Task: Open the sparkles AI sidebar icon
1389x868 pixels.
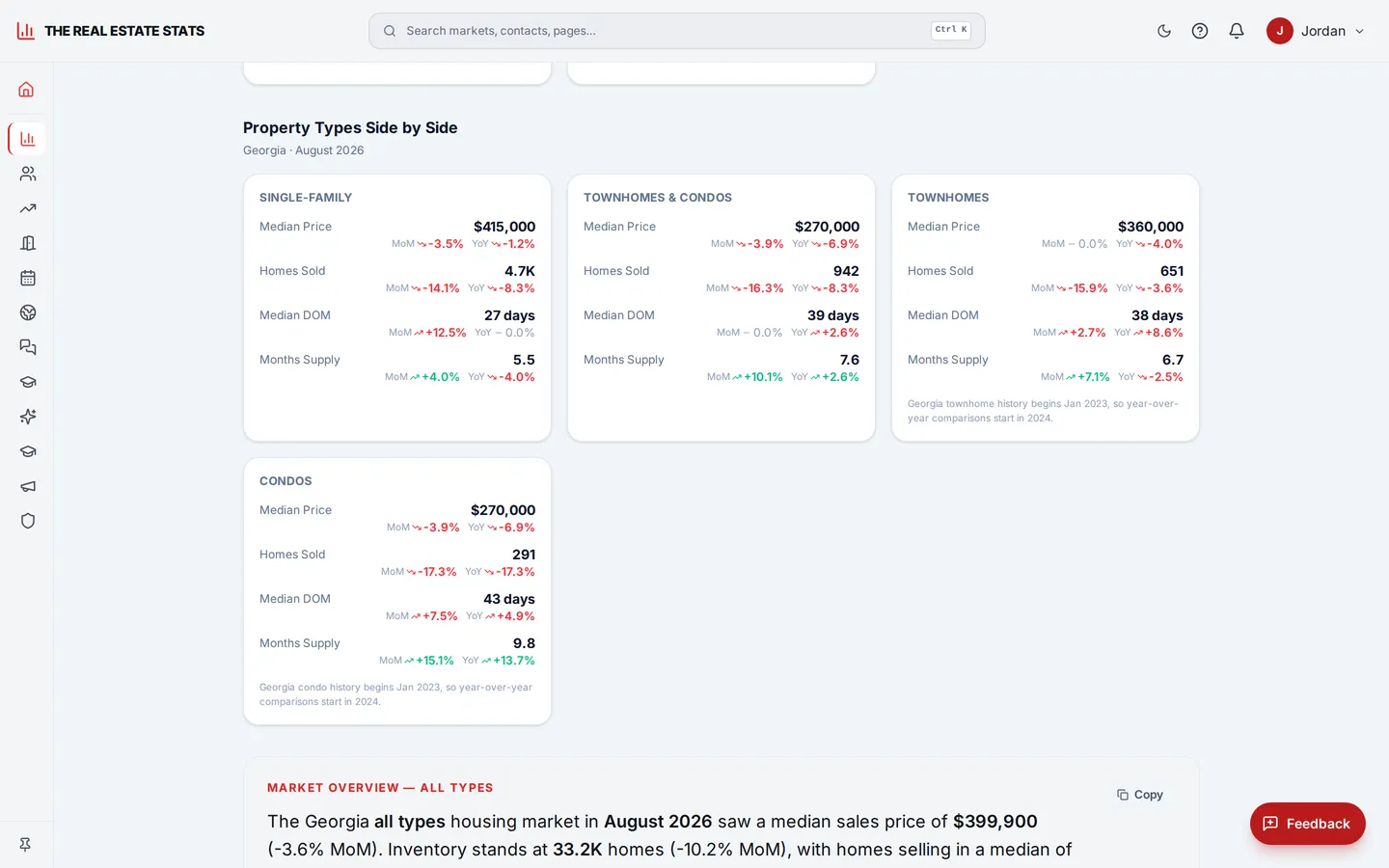Action: tap(27, 417)
